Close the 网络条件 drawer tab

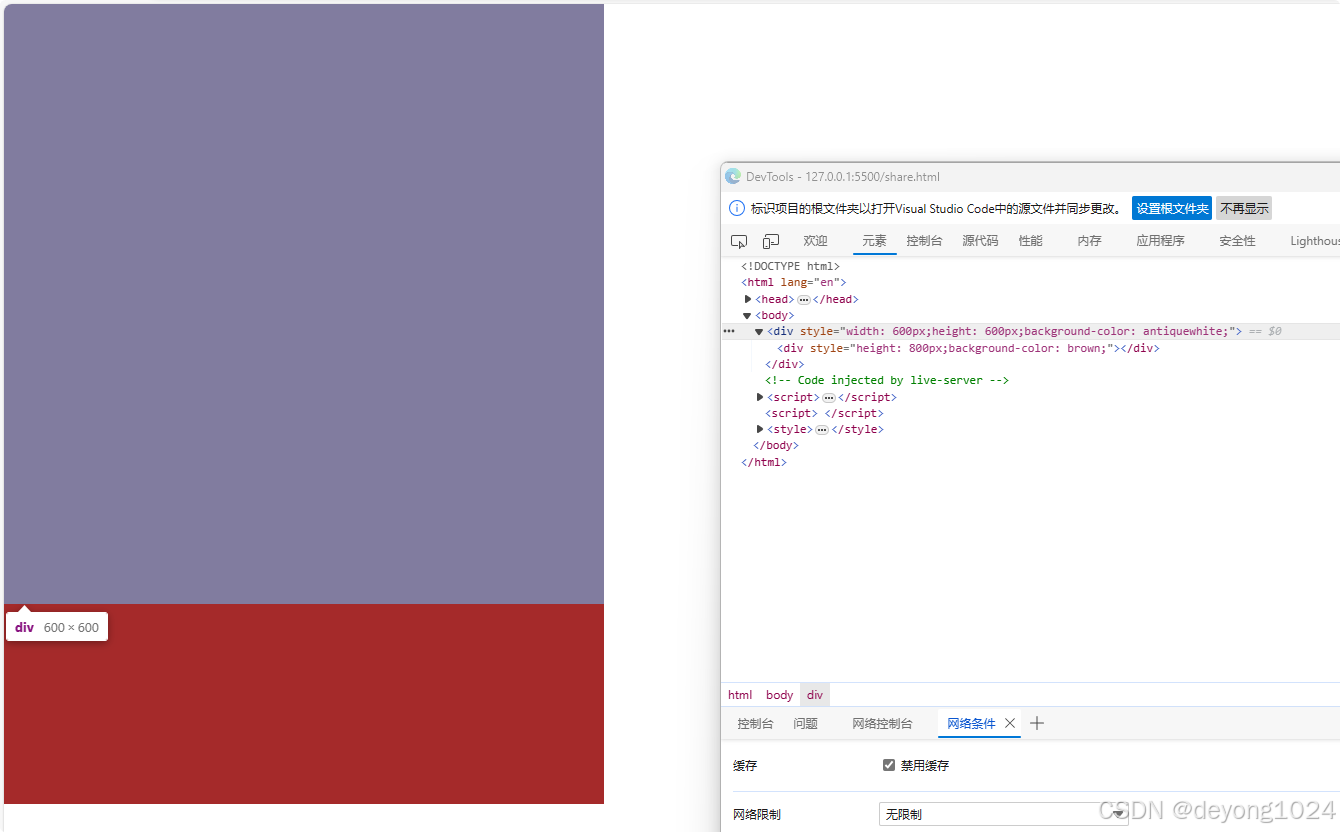click(x=1010, y=723)
